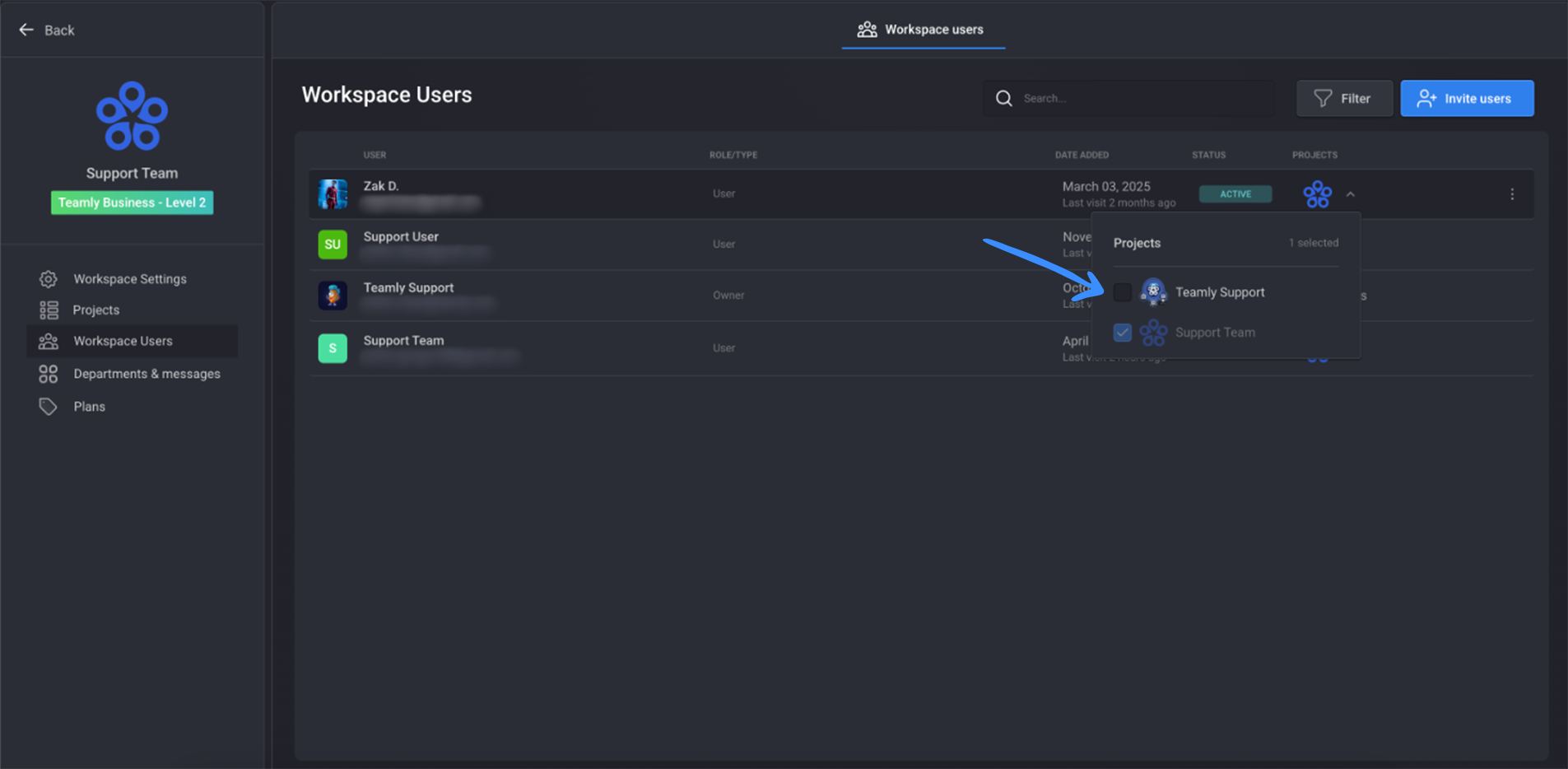Open Workspace Settings gear icon
Image resolution: width=1568 pixels, height=769 pixels.
coord(49,279)
